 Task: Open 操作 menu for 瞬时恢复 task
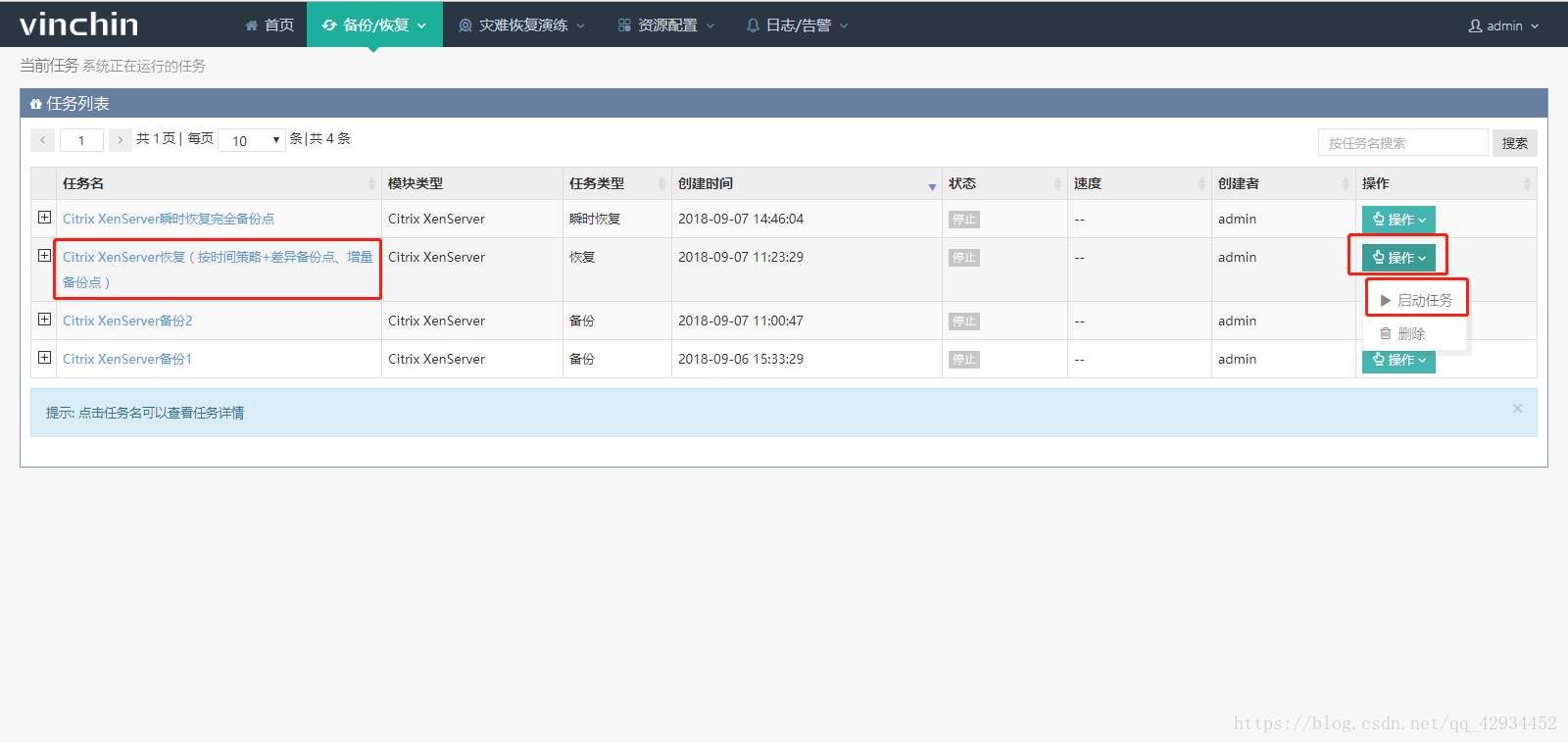1398,220
